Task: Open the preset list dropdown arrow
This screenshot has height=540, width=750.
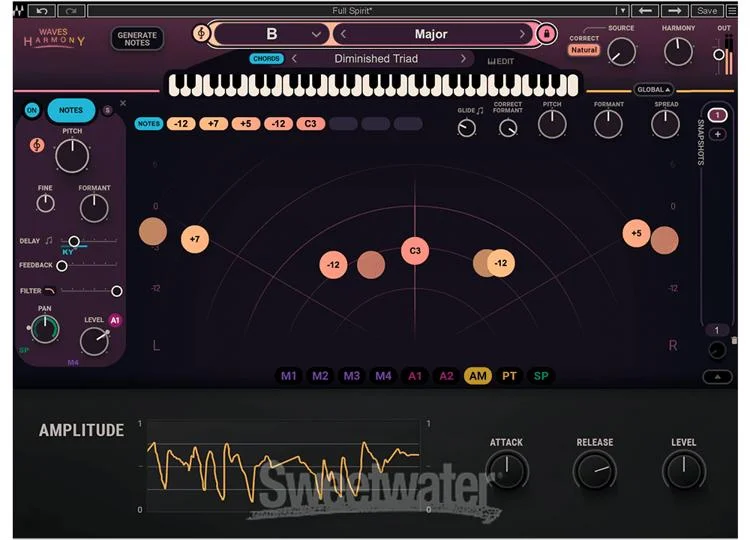Action: click(x=621, y=11)
